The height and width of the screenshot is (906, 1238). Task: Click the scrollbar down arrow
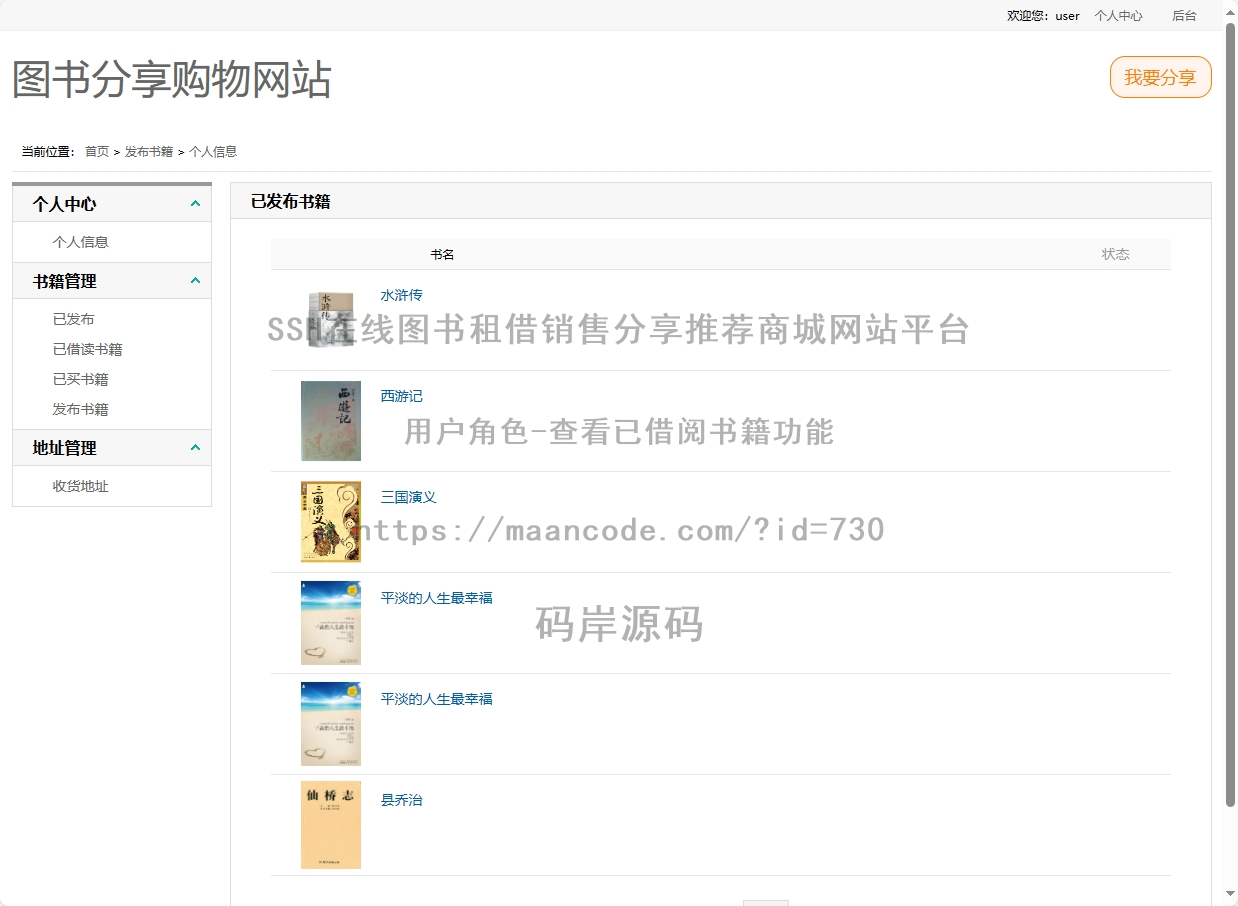1230,893
